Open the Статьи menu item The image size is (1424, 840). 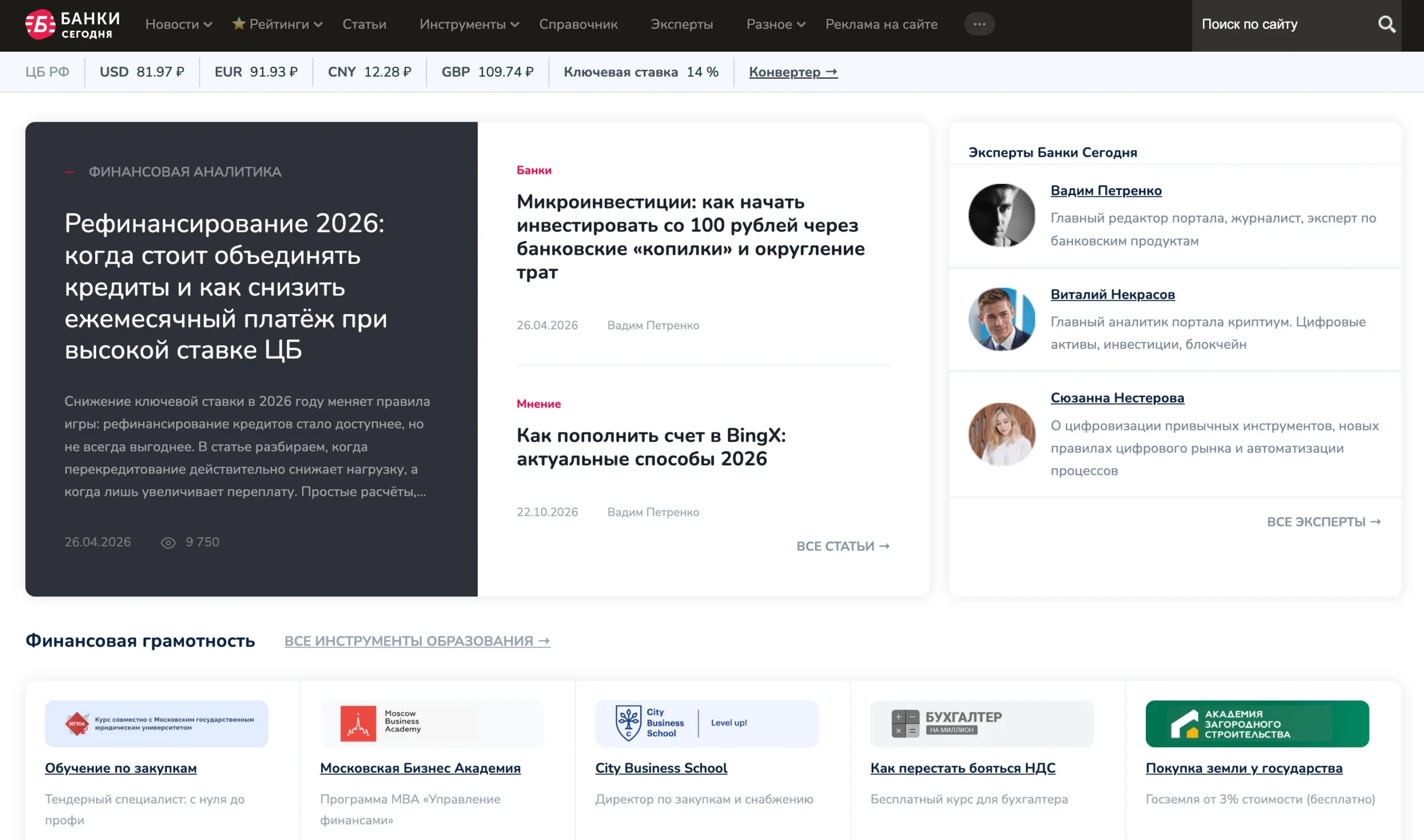[x=364, y=24]
